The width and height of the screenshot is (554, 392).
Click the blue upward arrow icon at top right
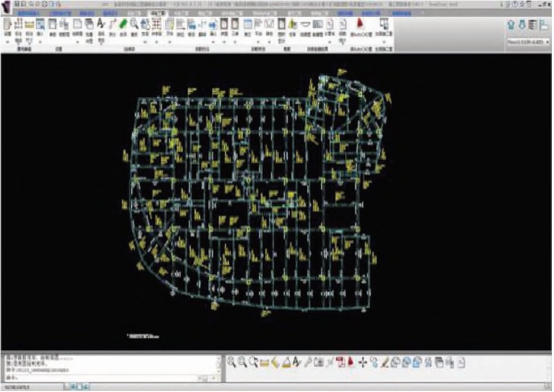511,25
